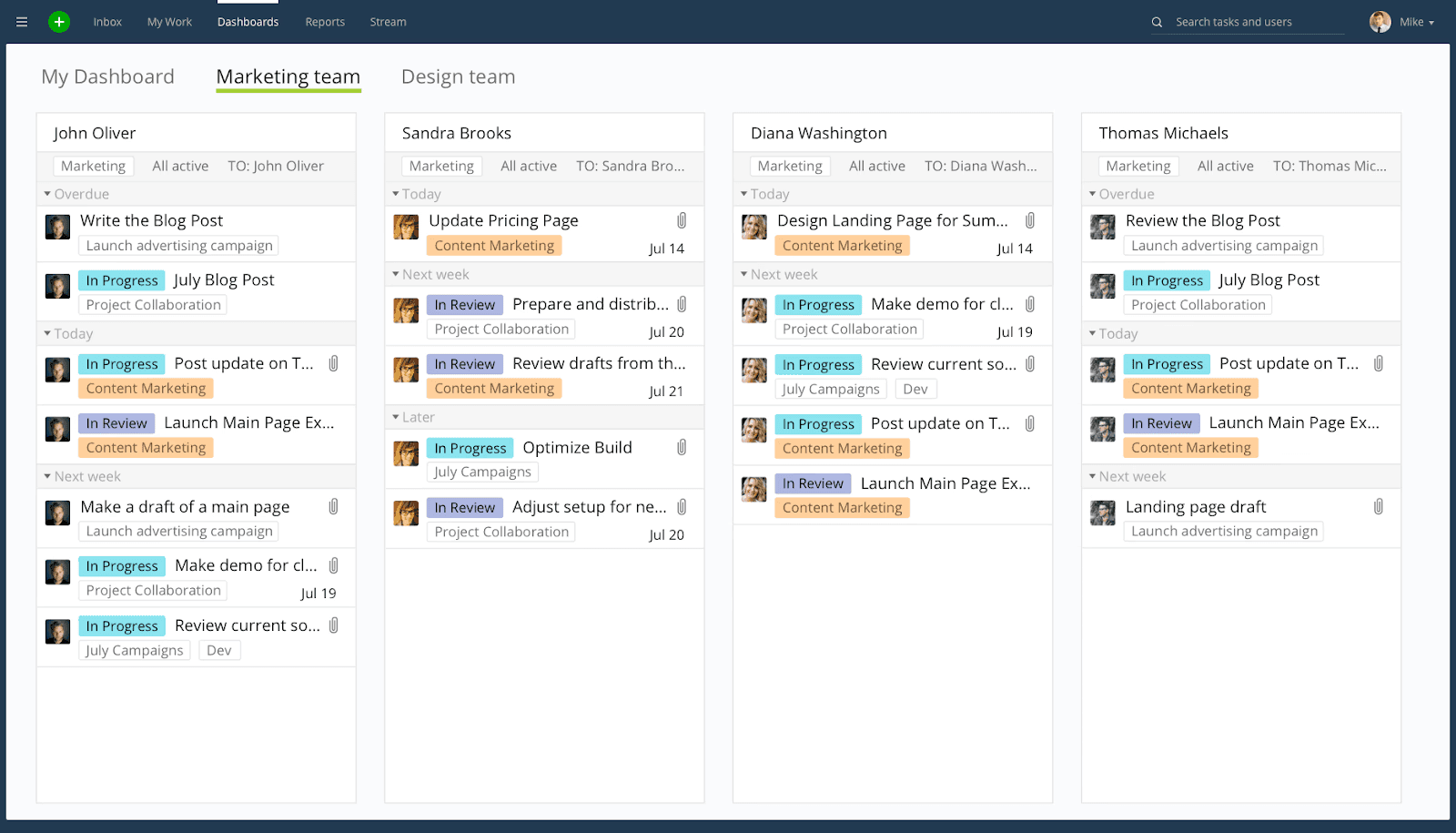Click the hamburger menu icon
Image resolution: width=1456 pixels, height=833 pixels.
coord(21,21)
